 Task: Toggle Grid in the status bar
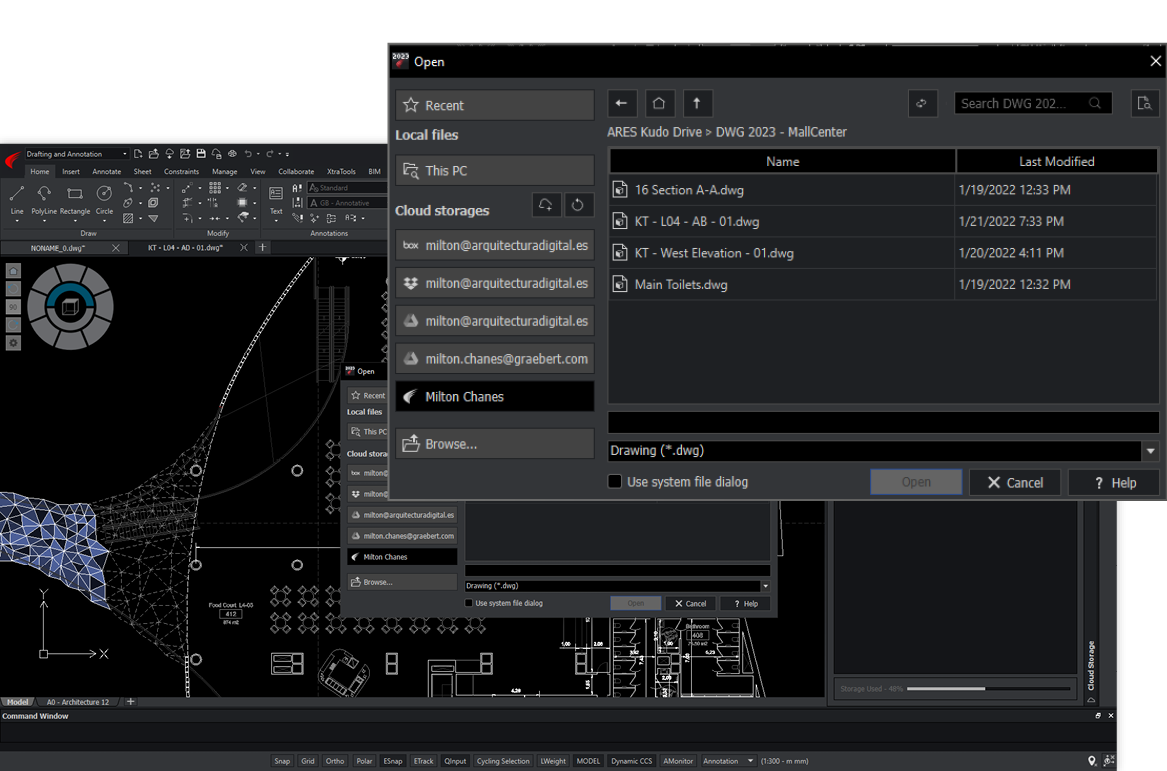click(308, 761)
